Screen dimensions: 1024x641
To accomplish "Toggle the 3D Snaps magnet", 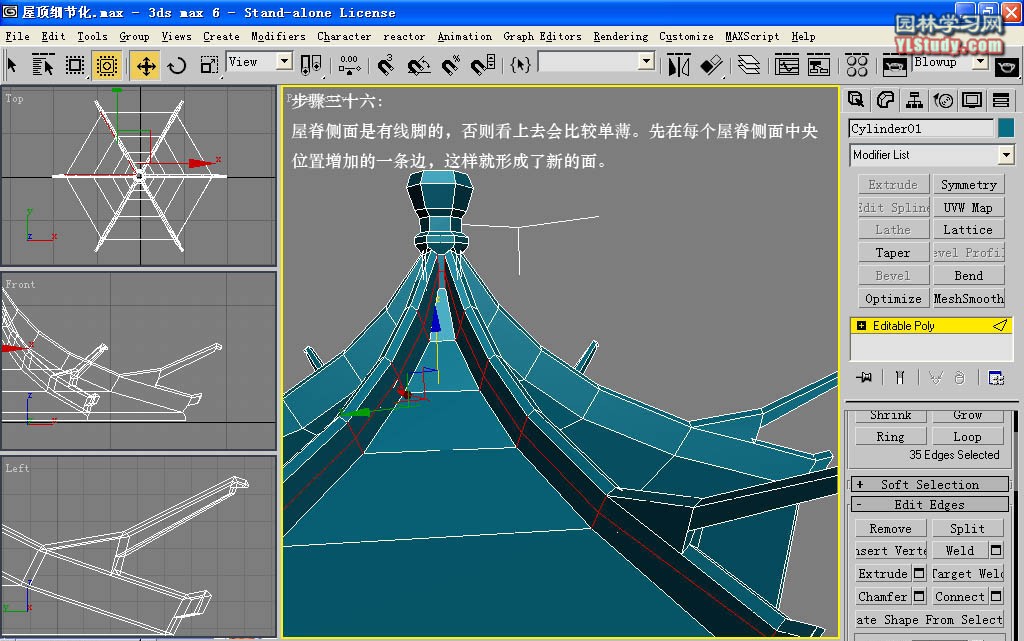I will 386,65.
